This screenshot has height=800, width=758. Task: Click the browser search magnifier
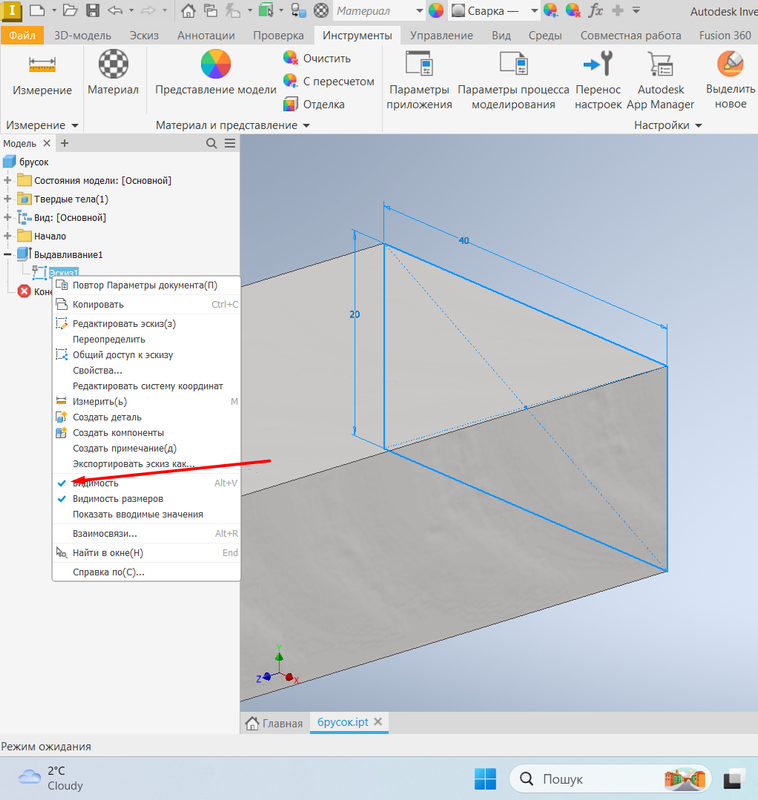click(x=211, y=143)
